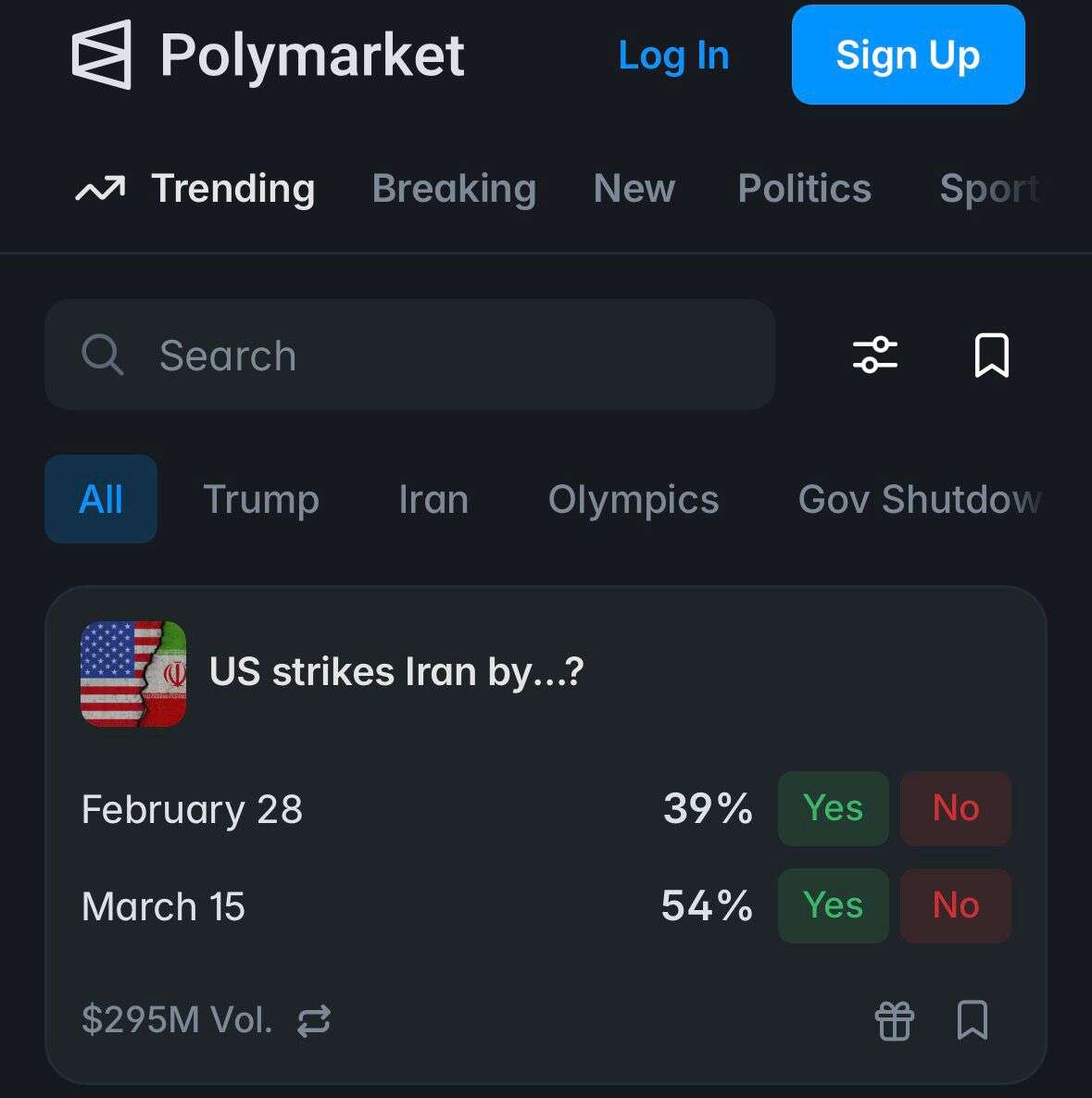Click the Trending arrow icon
Screen dimensions: 1092x1098
[100, 189]
